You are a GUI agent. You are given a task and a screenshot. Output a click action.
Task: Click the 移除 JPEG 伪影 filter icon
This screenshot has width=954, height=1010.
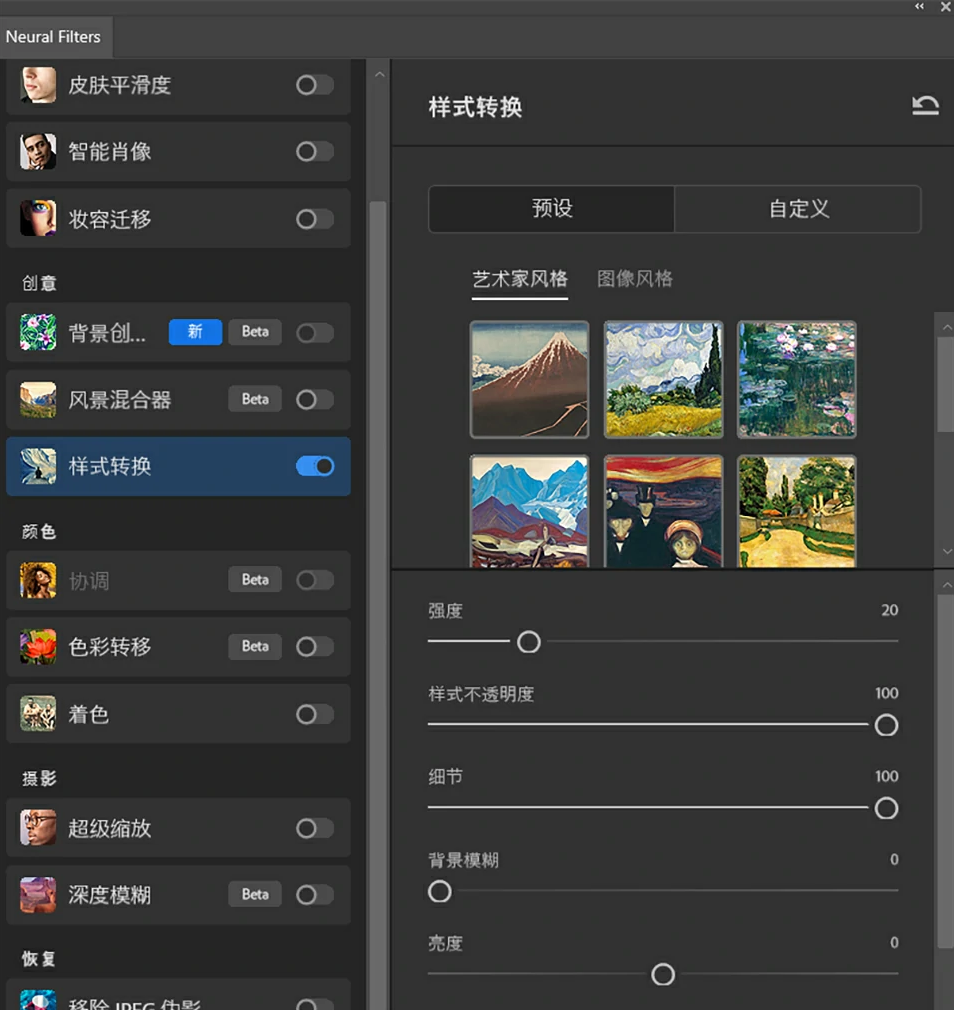point(38,1000)
